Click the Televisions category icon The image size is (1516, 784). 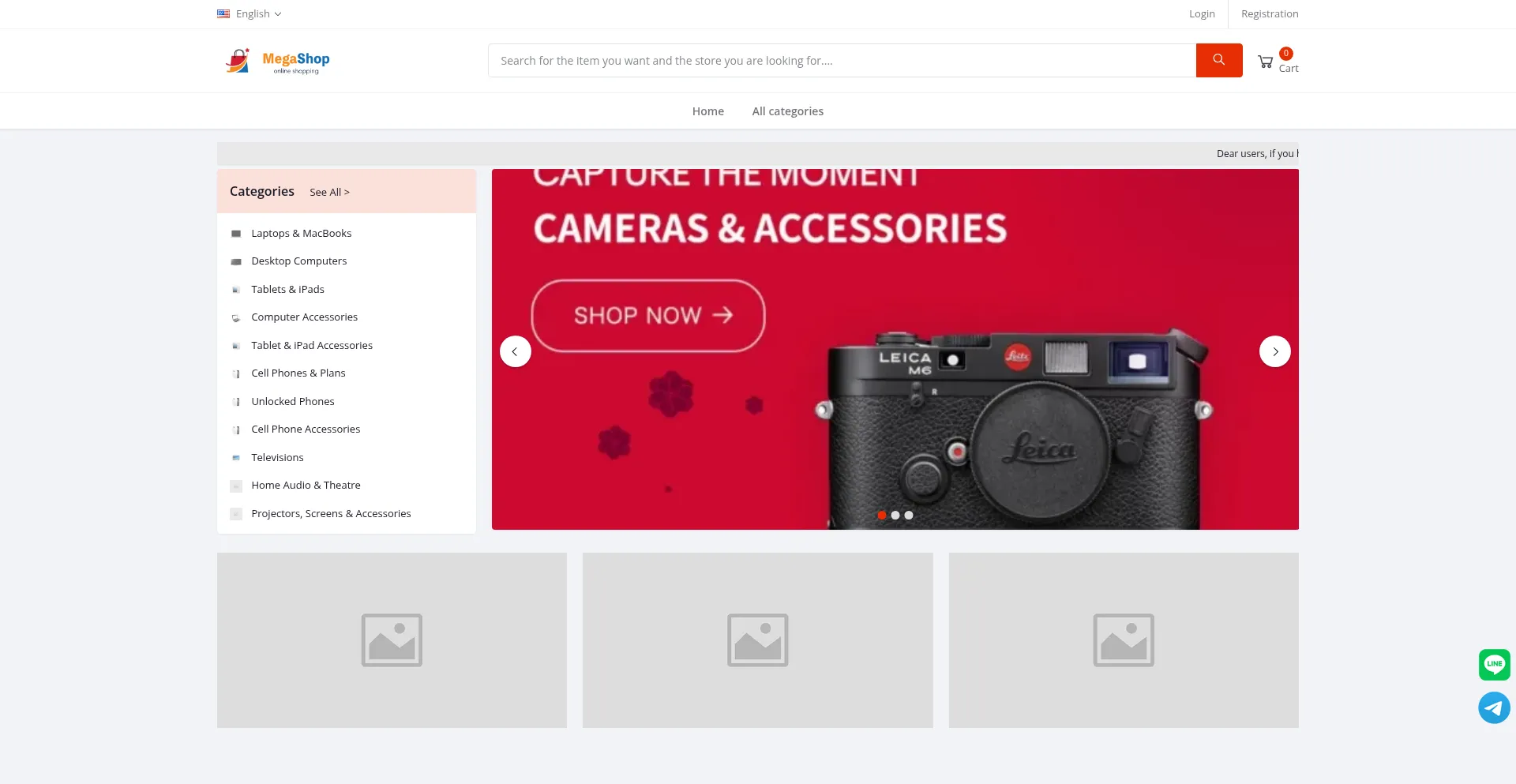pos(235,458)
